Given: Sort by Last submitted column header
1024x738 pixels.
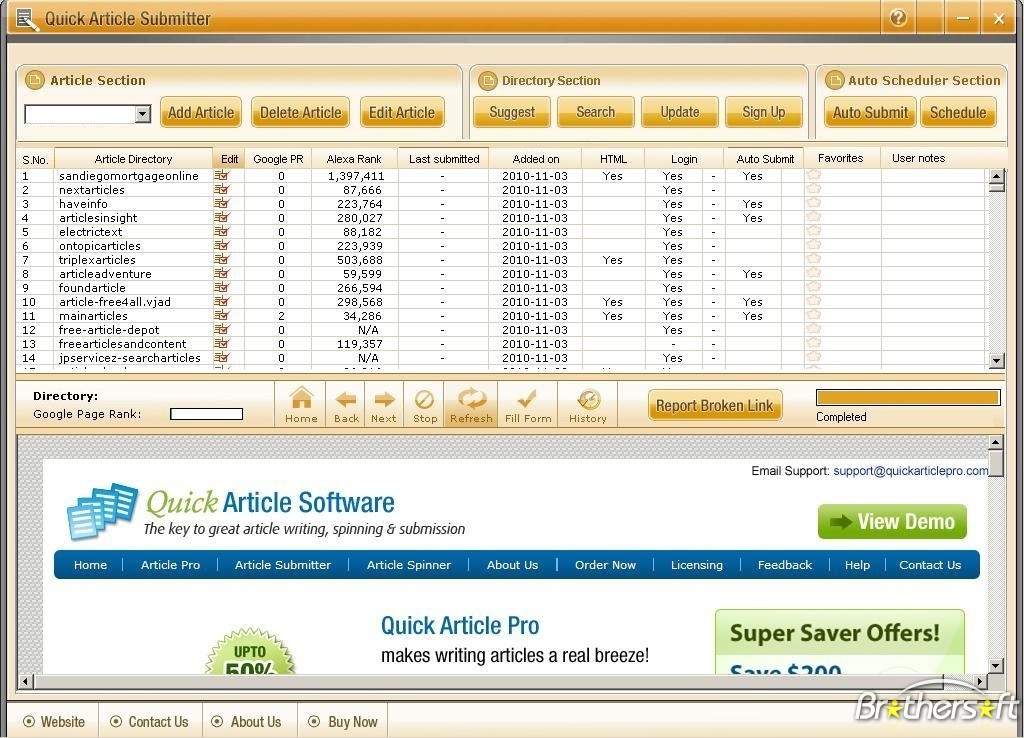Looking at the screenshot, I should pos(444,159).
